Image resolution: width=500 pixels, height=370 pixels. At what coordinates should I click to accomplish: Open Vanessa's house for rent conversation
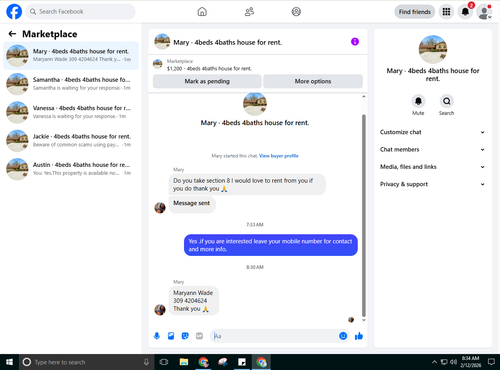click(71, 112)
